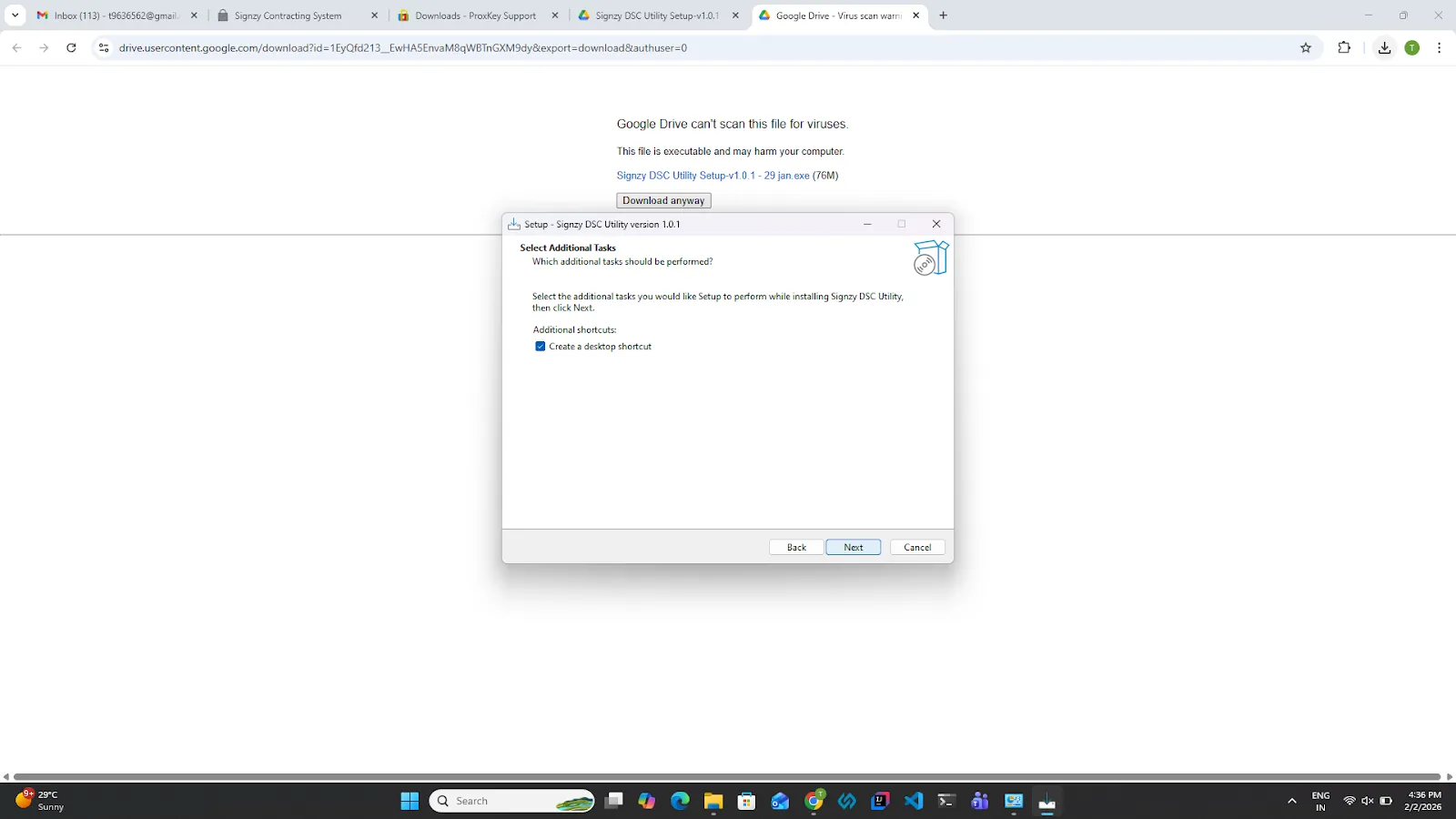Viewport: 1456px width, 819px height.
Task: Click the forward navigation arrow
Action: 44,47
